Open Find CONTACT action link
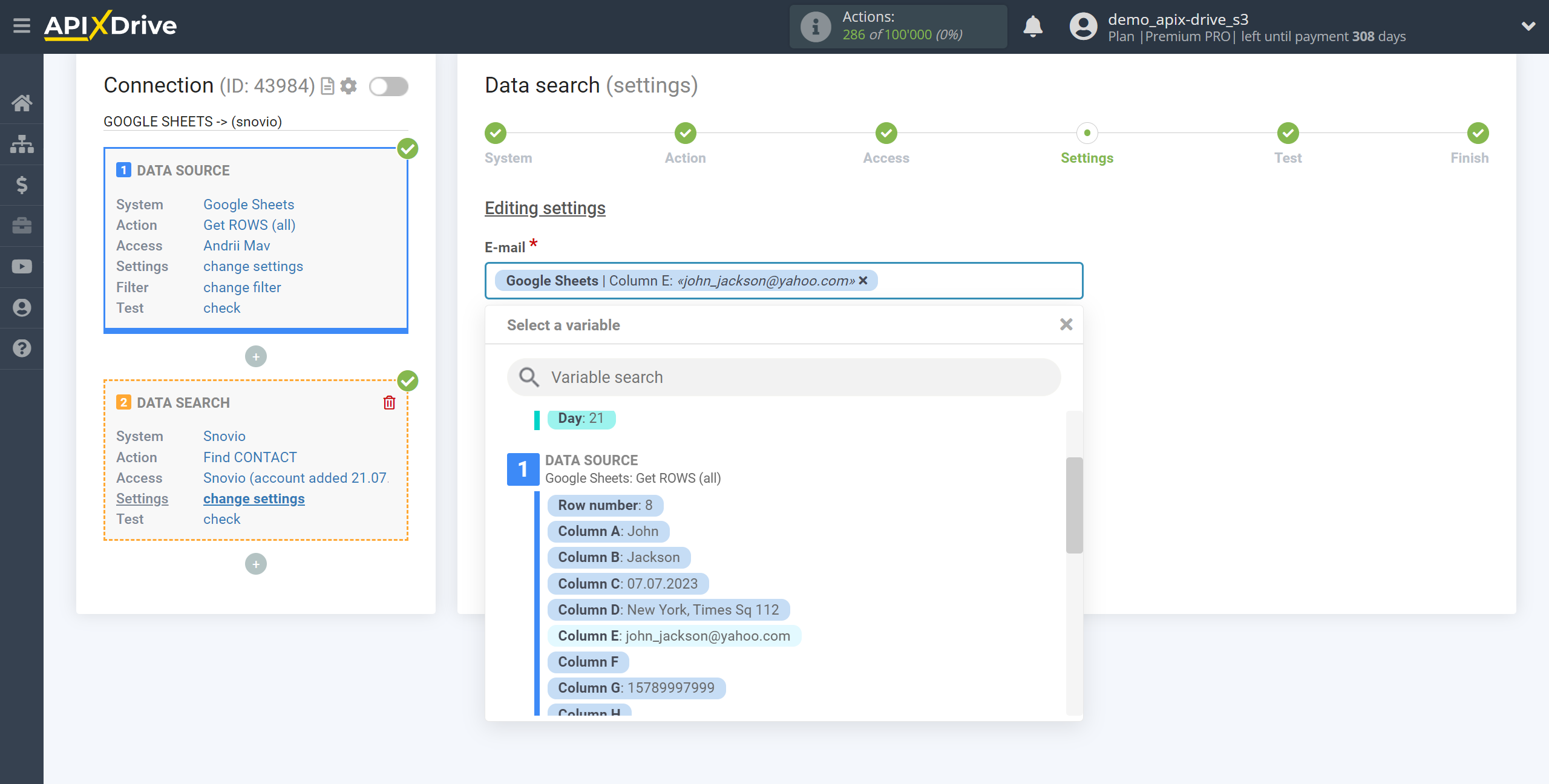This screenshot has height=784, width=1549. 250,457
